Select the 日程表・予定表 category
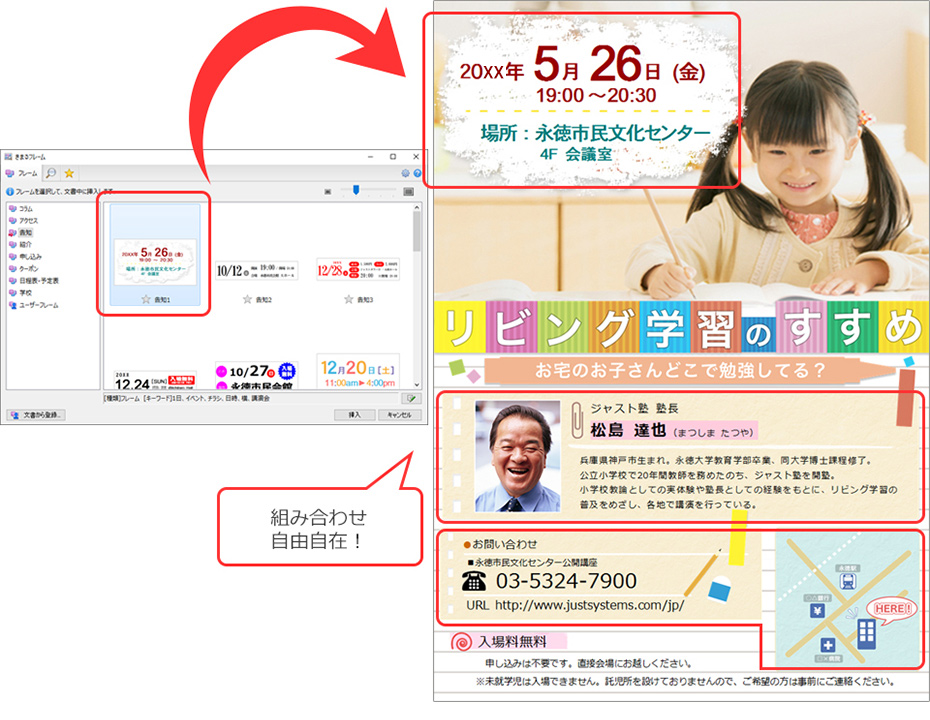The image size is (930, 720). point(38,281)
